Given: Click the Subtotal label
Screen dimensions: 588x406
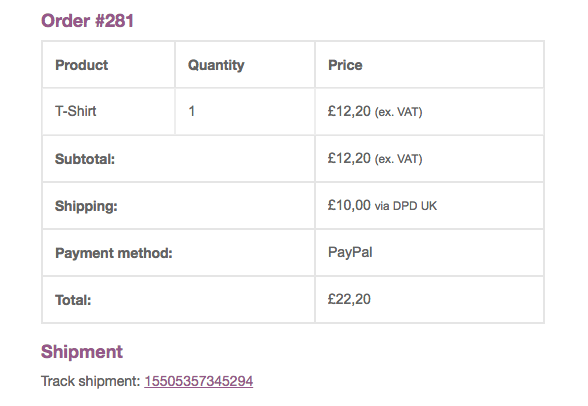Looking at the screenshot, I should (85, 159).
